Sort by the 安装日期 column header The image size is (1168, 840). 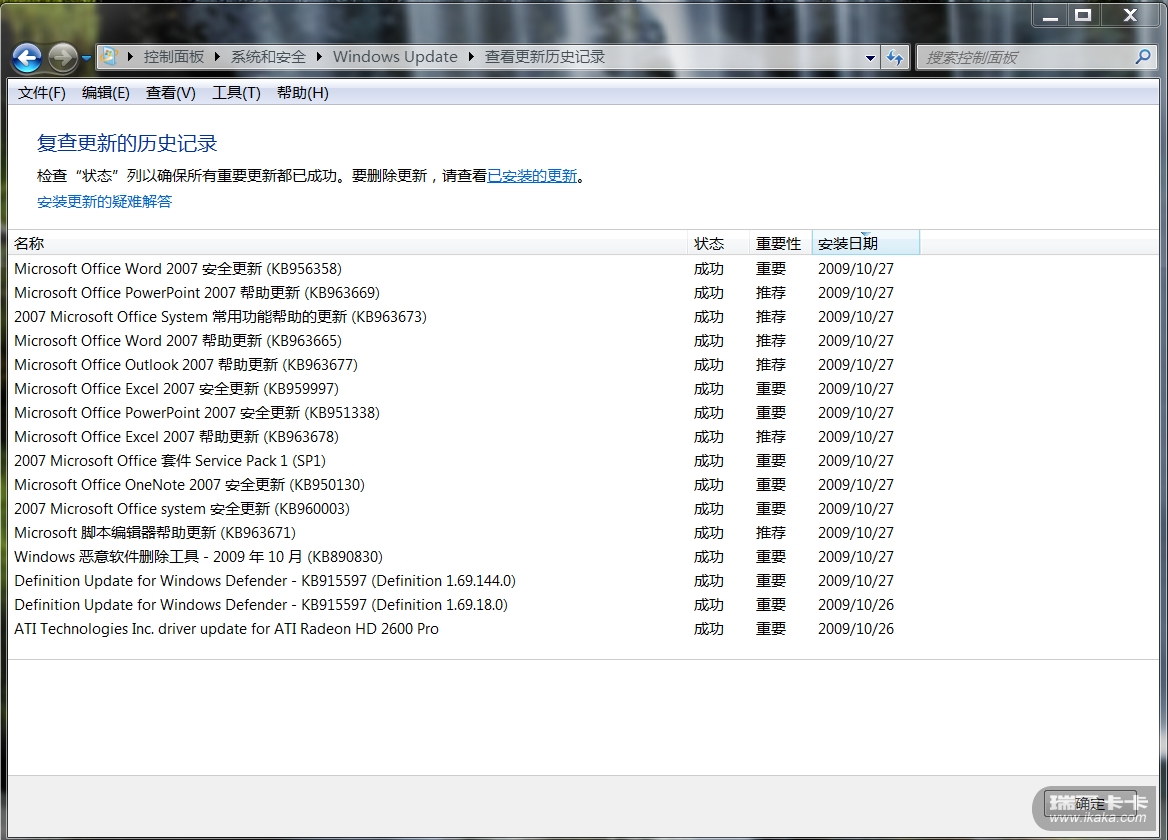coord(866,243)
